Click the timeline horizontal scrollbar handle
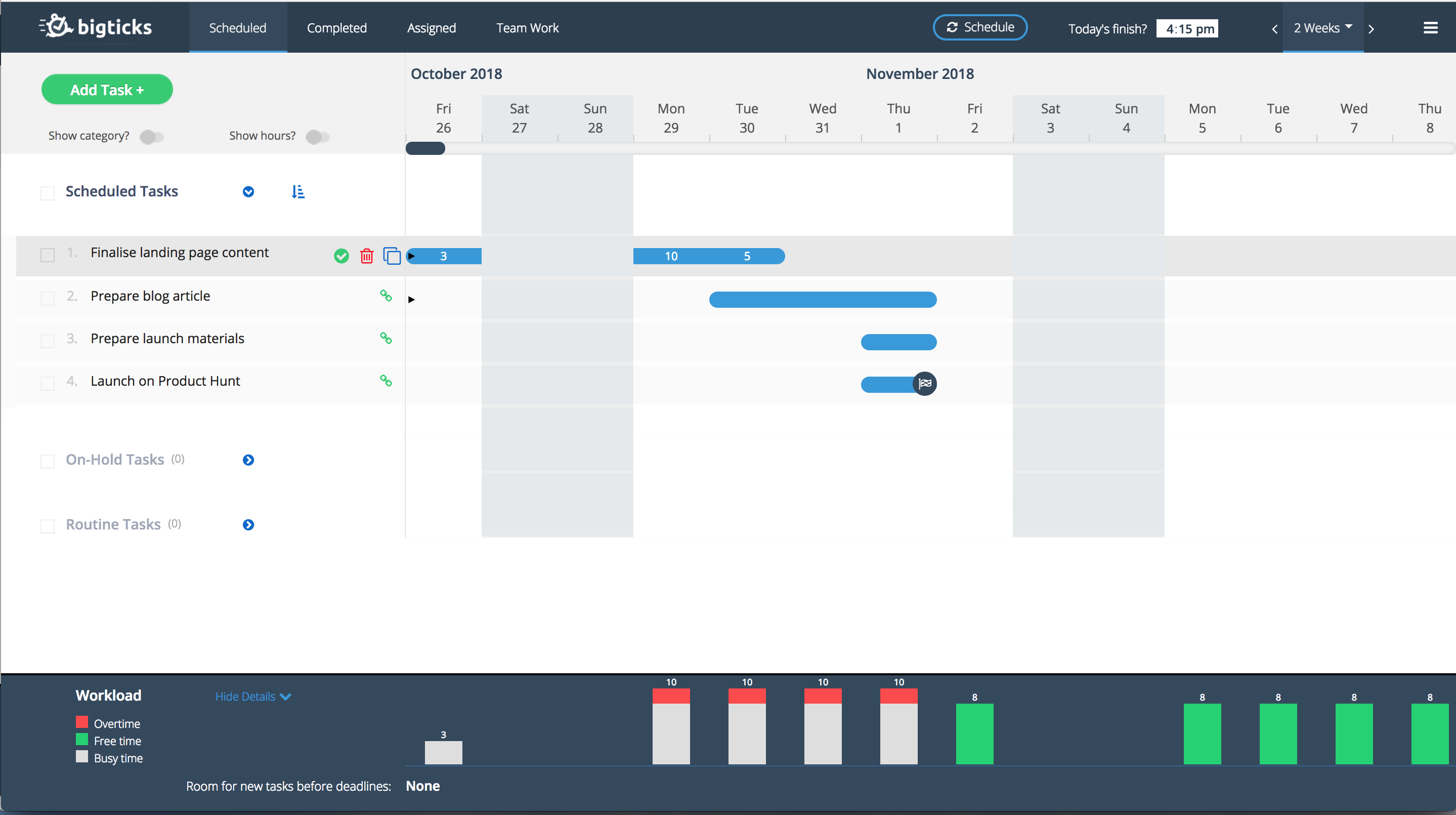 425,149
